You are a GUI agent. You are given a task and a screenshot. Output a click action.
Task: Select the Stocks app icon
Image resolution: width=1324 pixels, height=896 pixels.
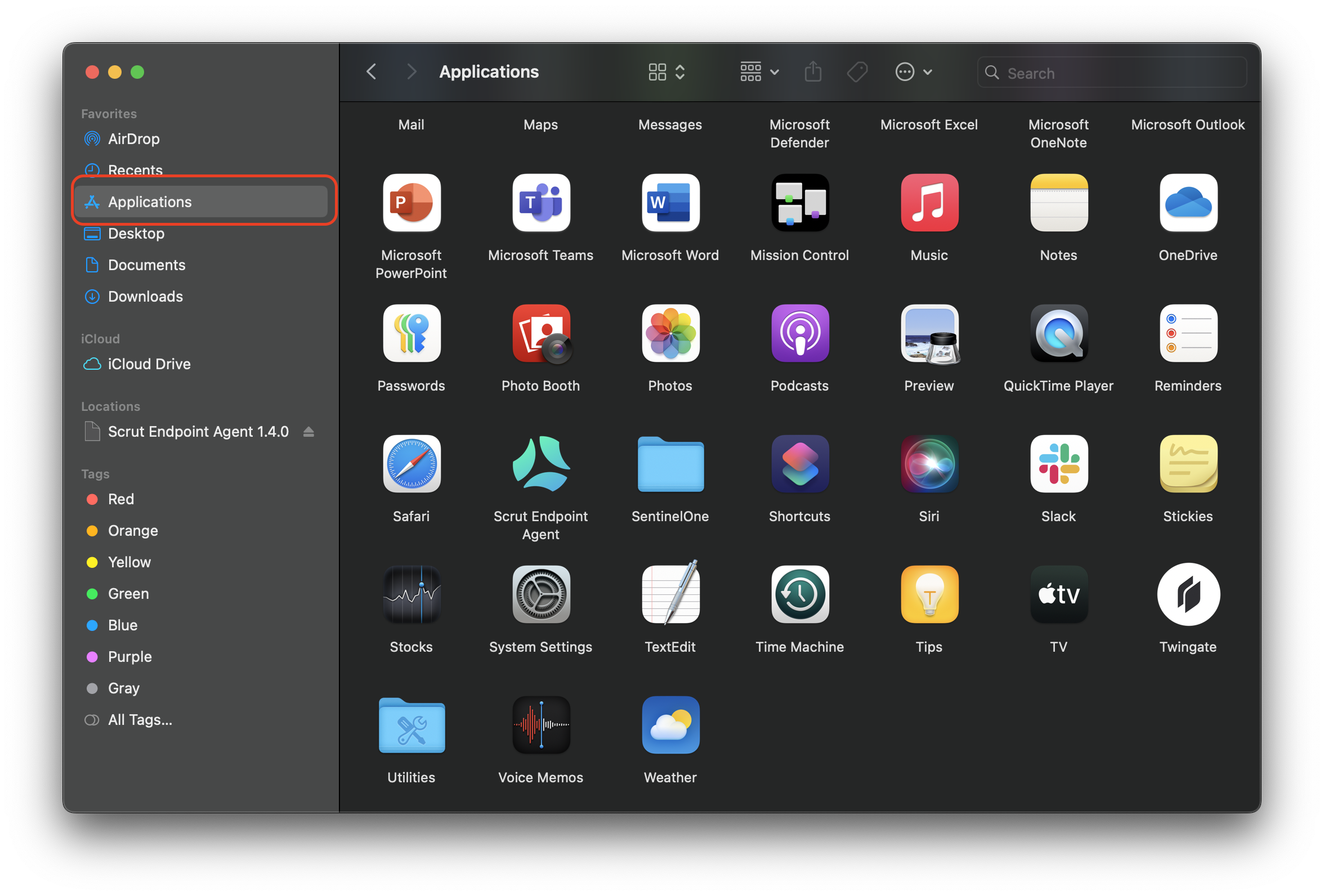411,594
